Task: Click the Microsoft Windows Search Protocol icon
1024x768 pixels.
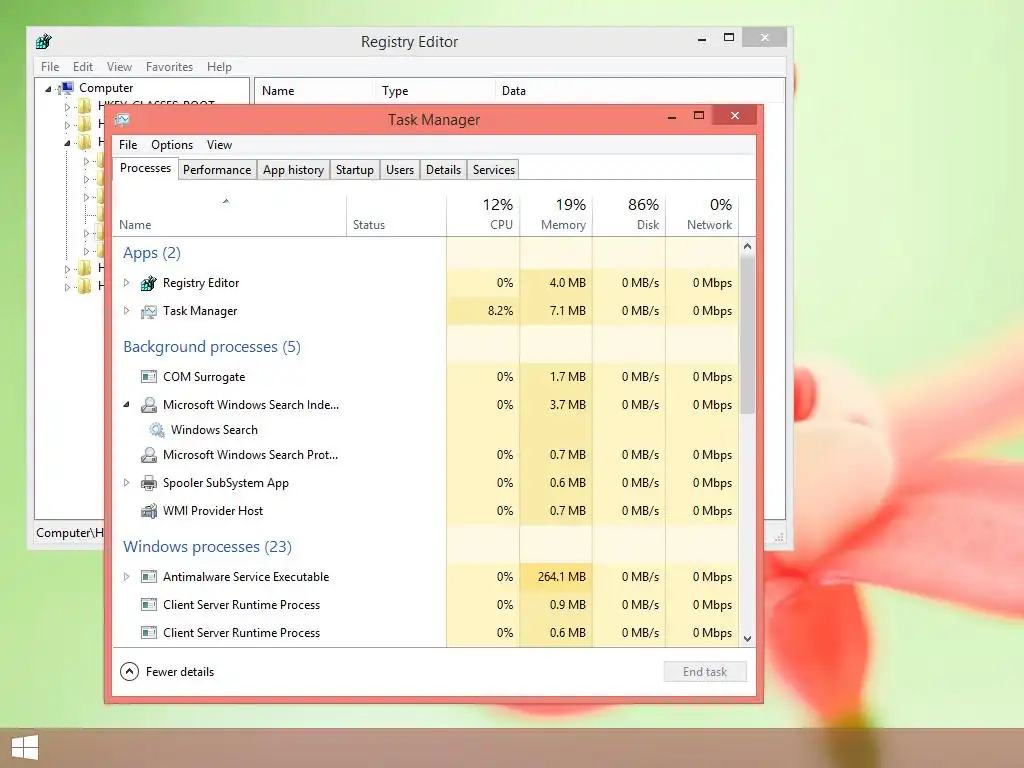Action: (x=149, y=455)
